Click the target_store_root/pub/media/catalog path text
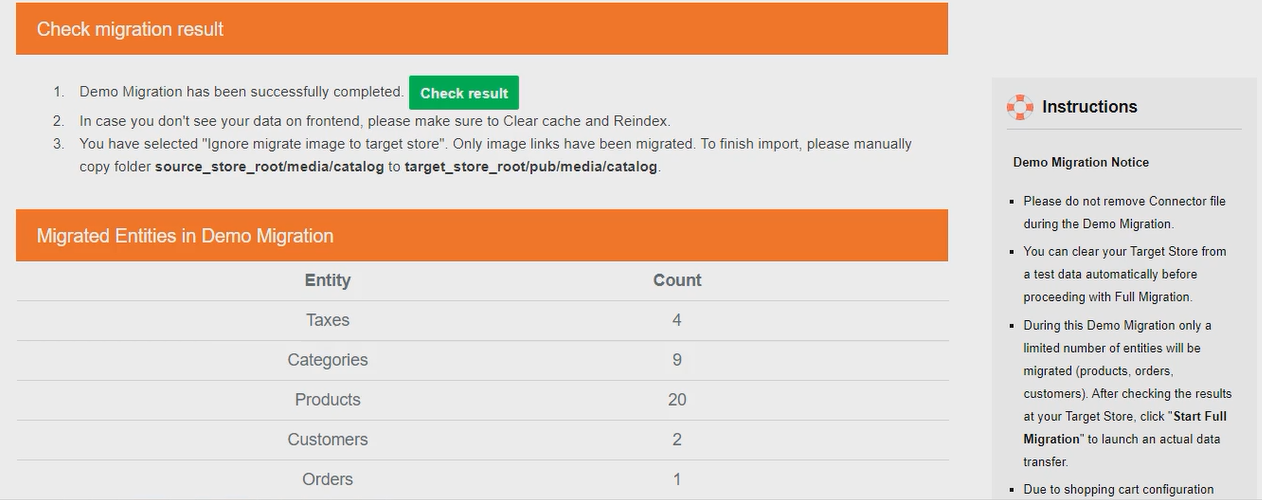Screen dimensions: 1262x500 point(531,167)
